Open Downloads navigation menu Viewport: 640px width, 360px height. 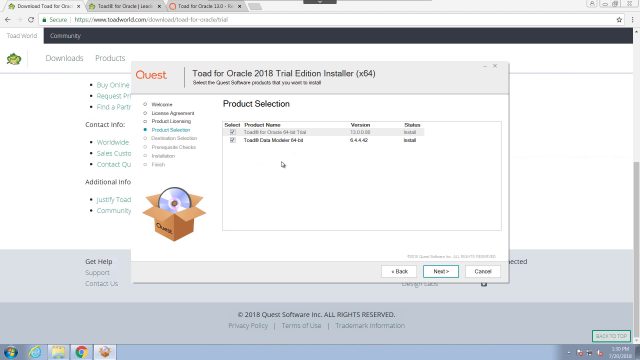tap(64, 58)
